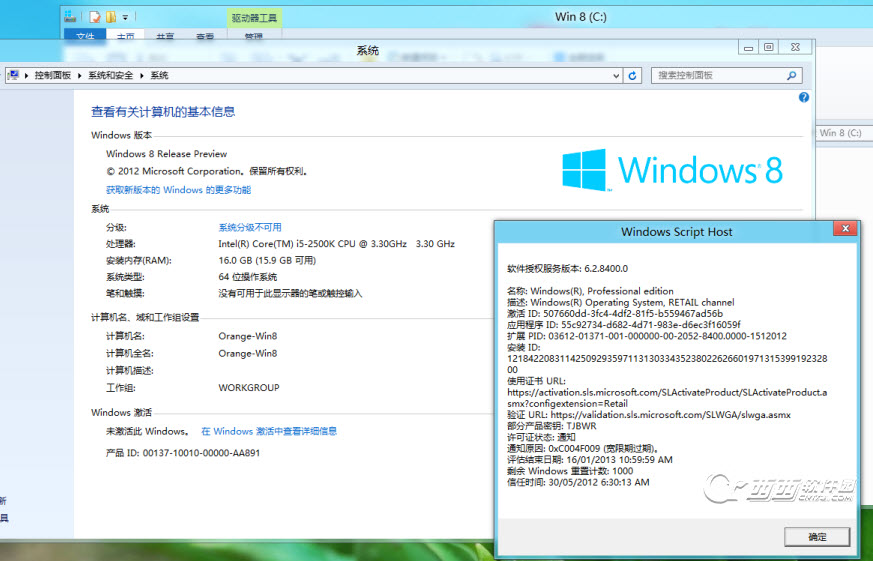This screenshot has width=873, height=561.
Task: Click the 64 位操作系统 value
Action: pyautogui.click(x=248, y=277)
